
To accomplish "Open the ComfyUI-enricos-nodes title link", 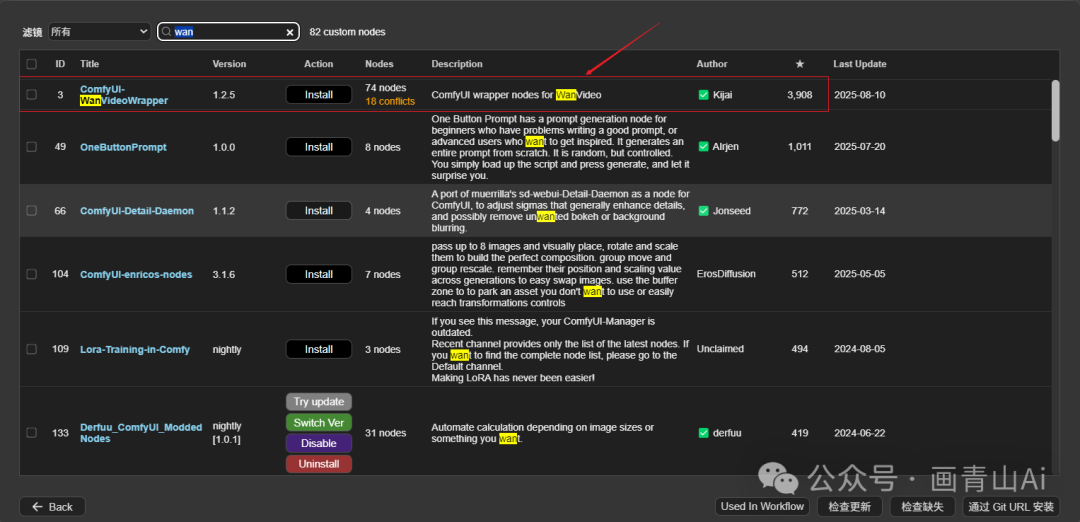I will (136, 274).
